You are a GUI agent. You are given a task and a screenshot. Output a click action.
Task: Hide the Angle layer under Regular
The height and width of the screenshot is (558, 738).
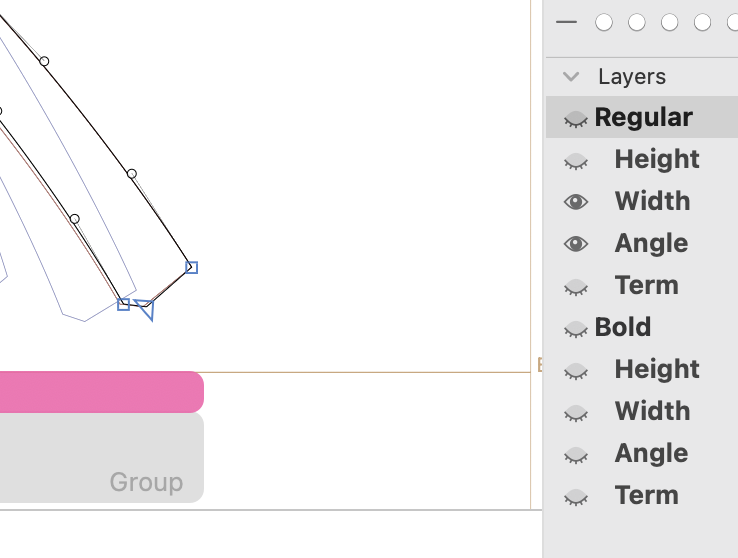point(575,244)
